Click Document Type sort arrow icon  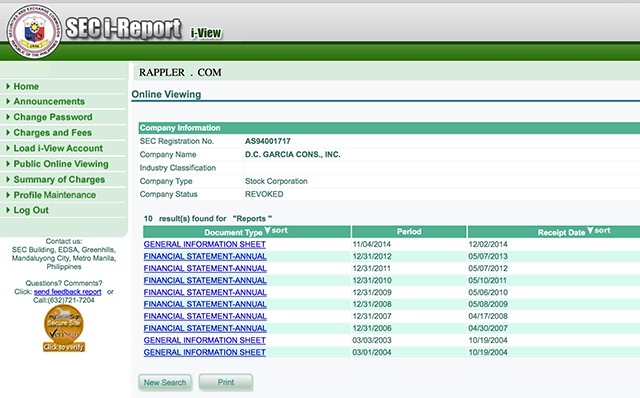[267, 231]
